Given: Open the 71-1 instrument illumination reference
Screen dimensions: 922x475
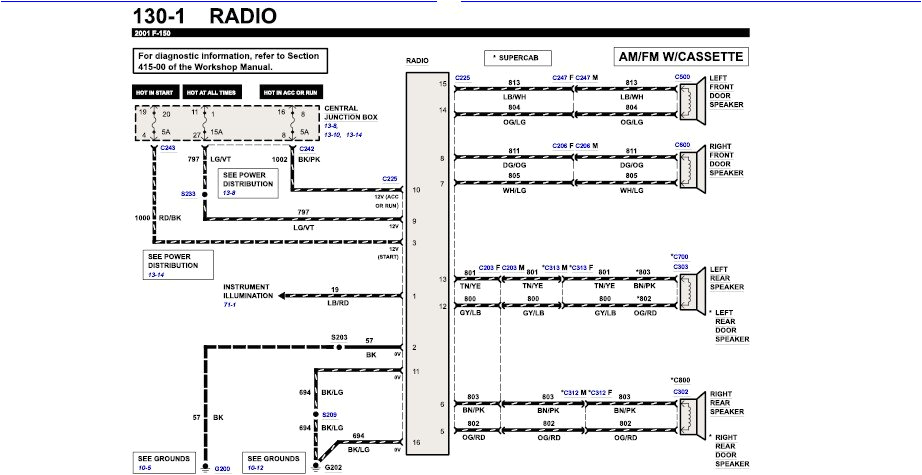Looking at the screenshot, I should pyautogui.click(x=230, y=304).
